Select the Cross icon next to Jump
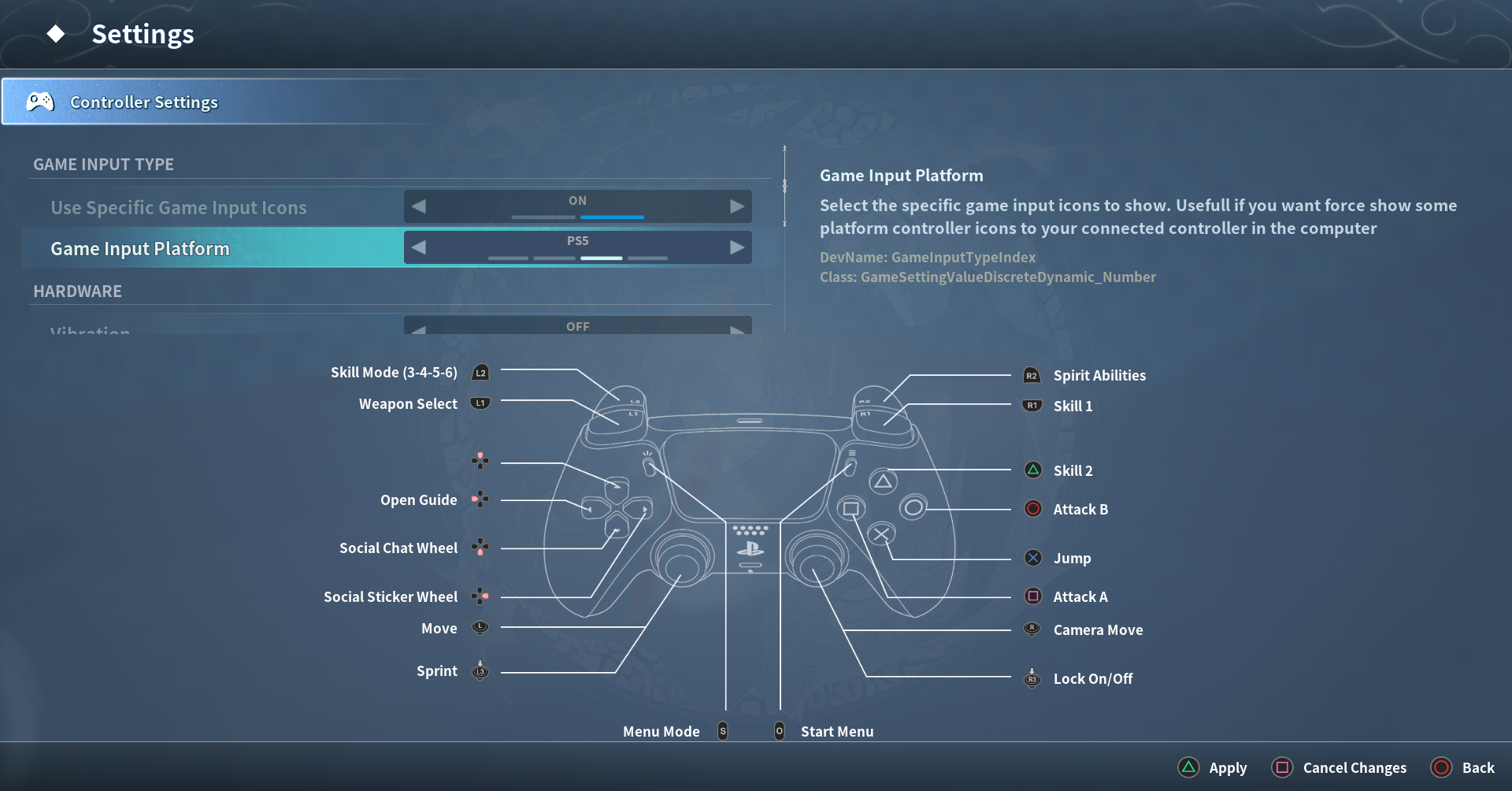This screenshot has height=791, width=1512. 1032,557
